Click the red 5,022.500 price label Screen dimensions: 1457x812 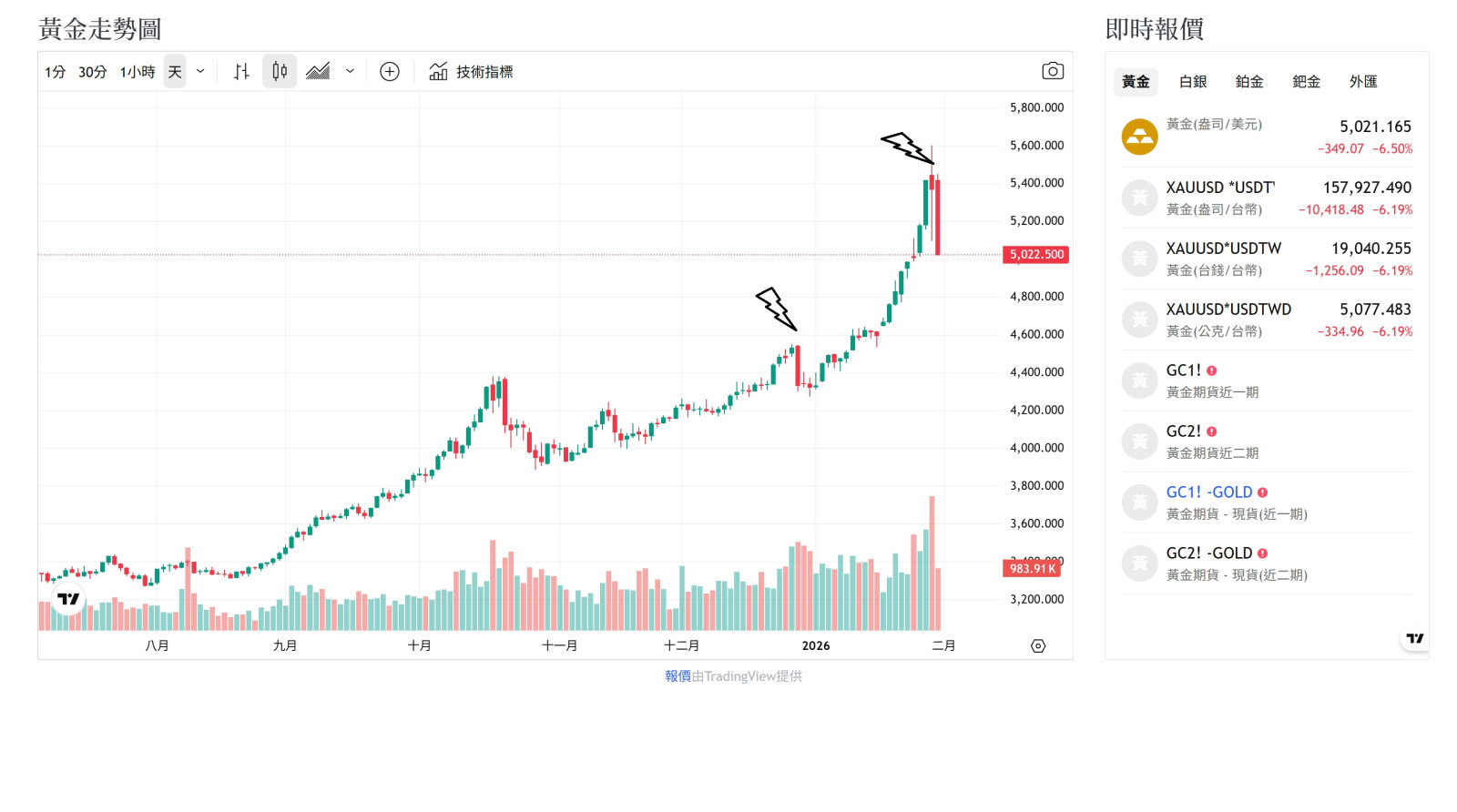point(1035,254)
